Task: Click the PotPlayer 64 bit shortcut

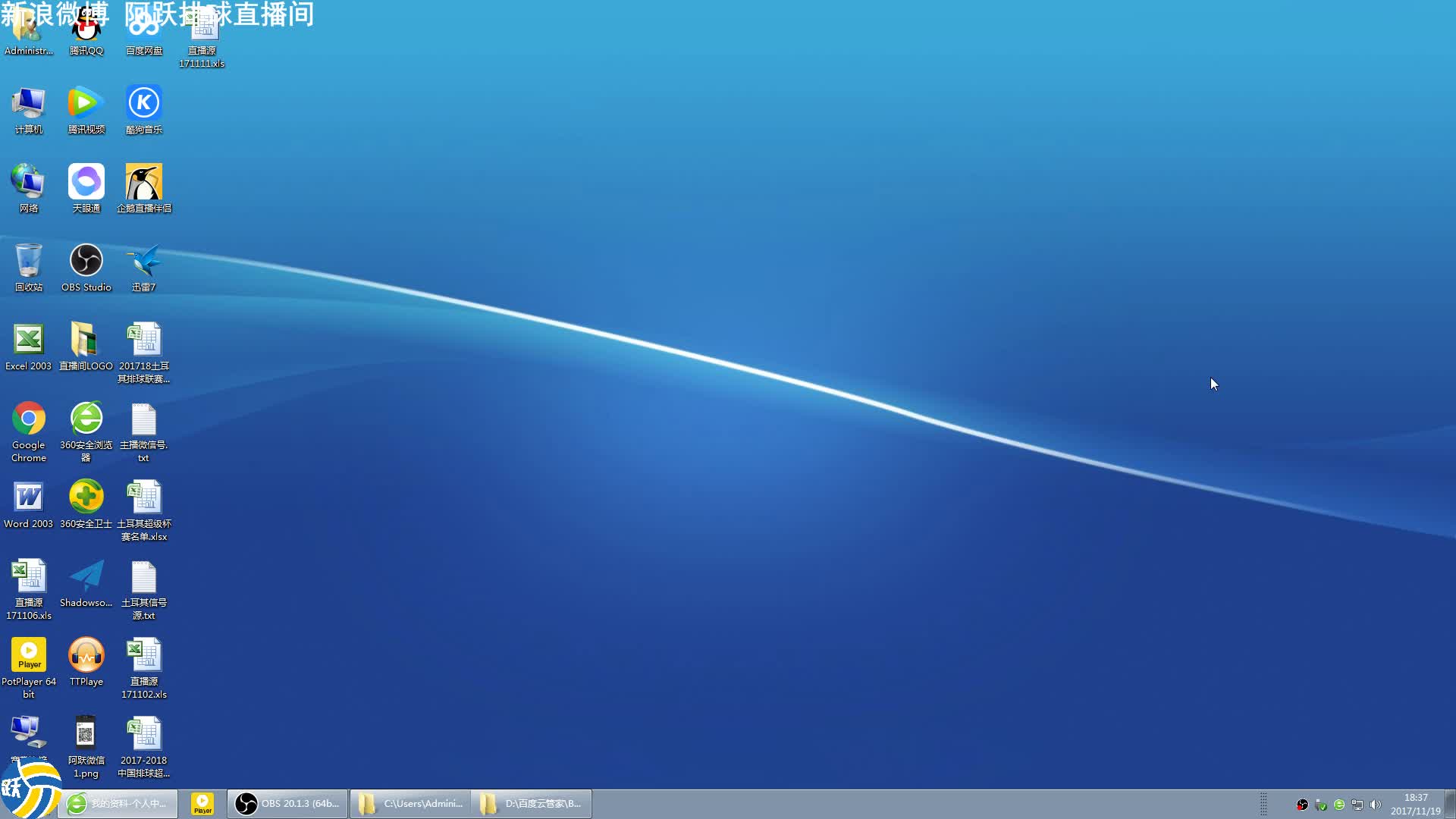Action: pyautogui.click(x=29, y=655)
